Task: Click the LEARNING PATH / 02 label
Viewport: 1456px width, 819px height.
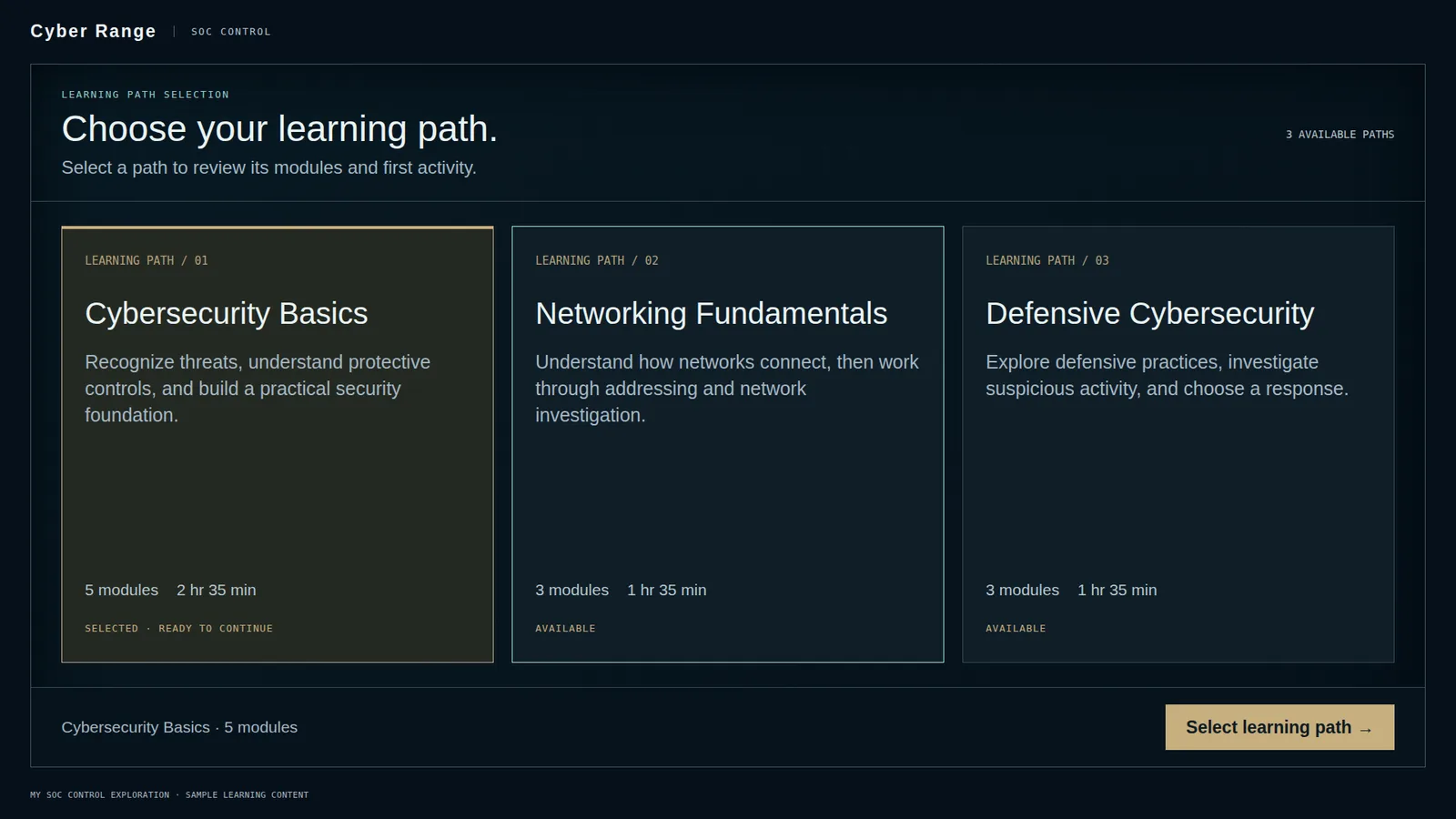Action: tap(597, 260)
